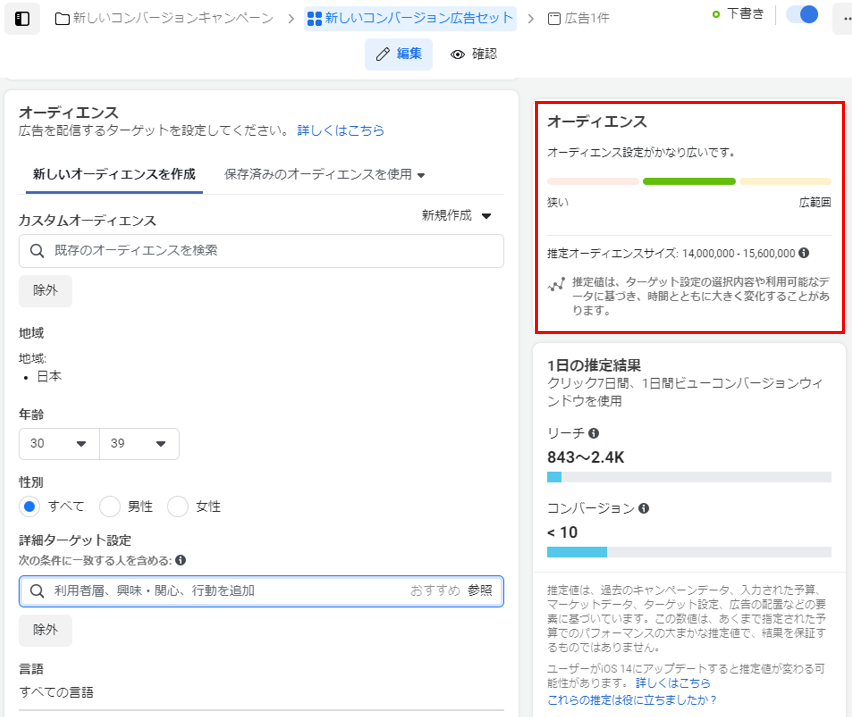Click the info icon beside 推定オーディエンスサイズ
852x717 pixels.
(804, 253)
